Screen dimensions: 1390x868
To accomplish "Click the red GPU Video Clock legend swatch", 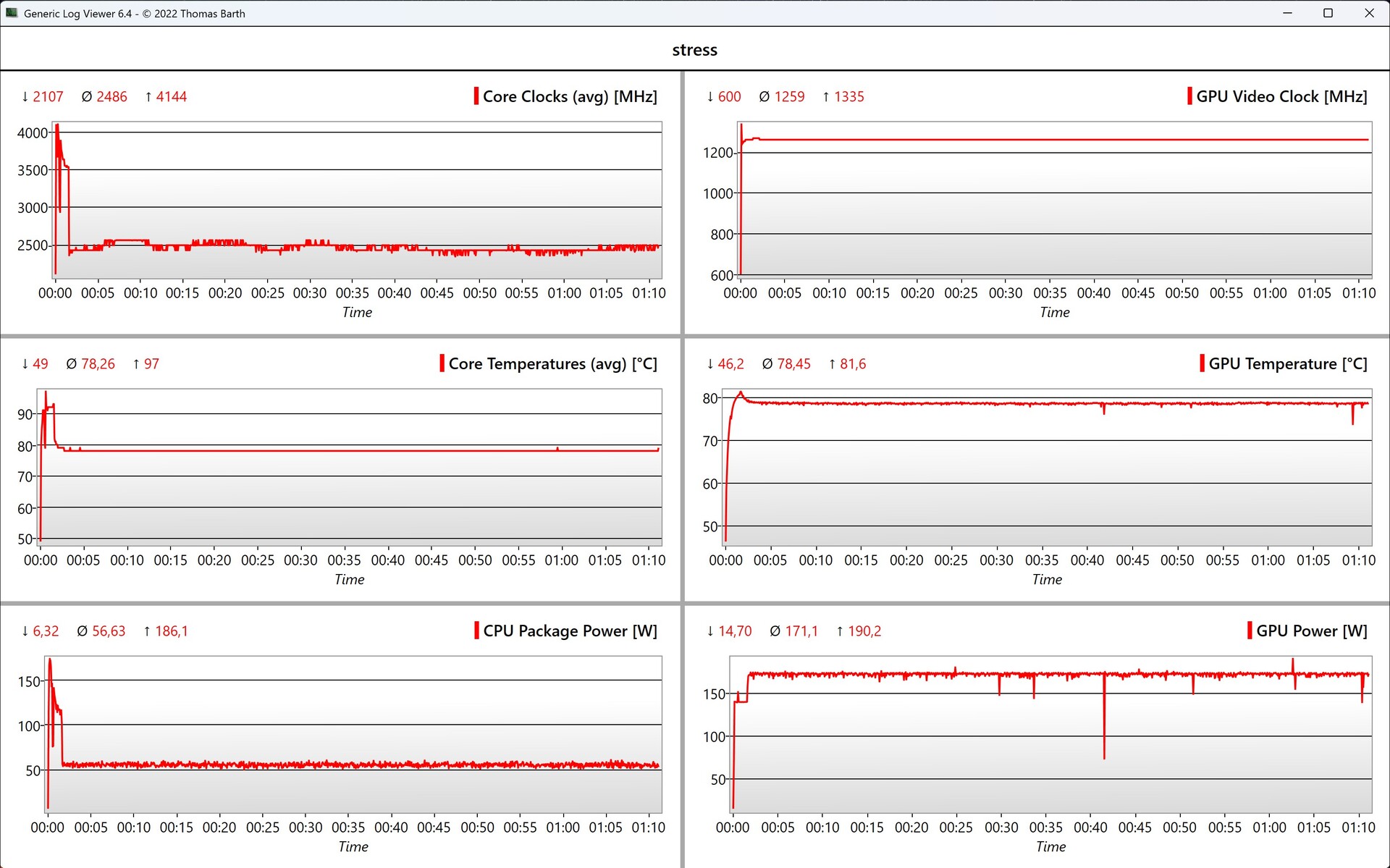I will tap(1189, 96).
